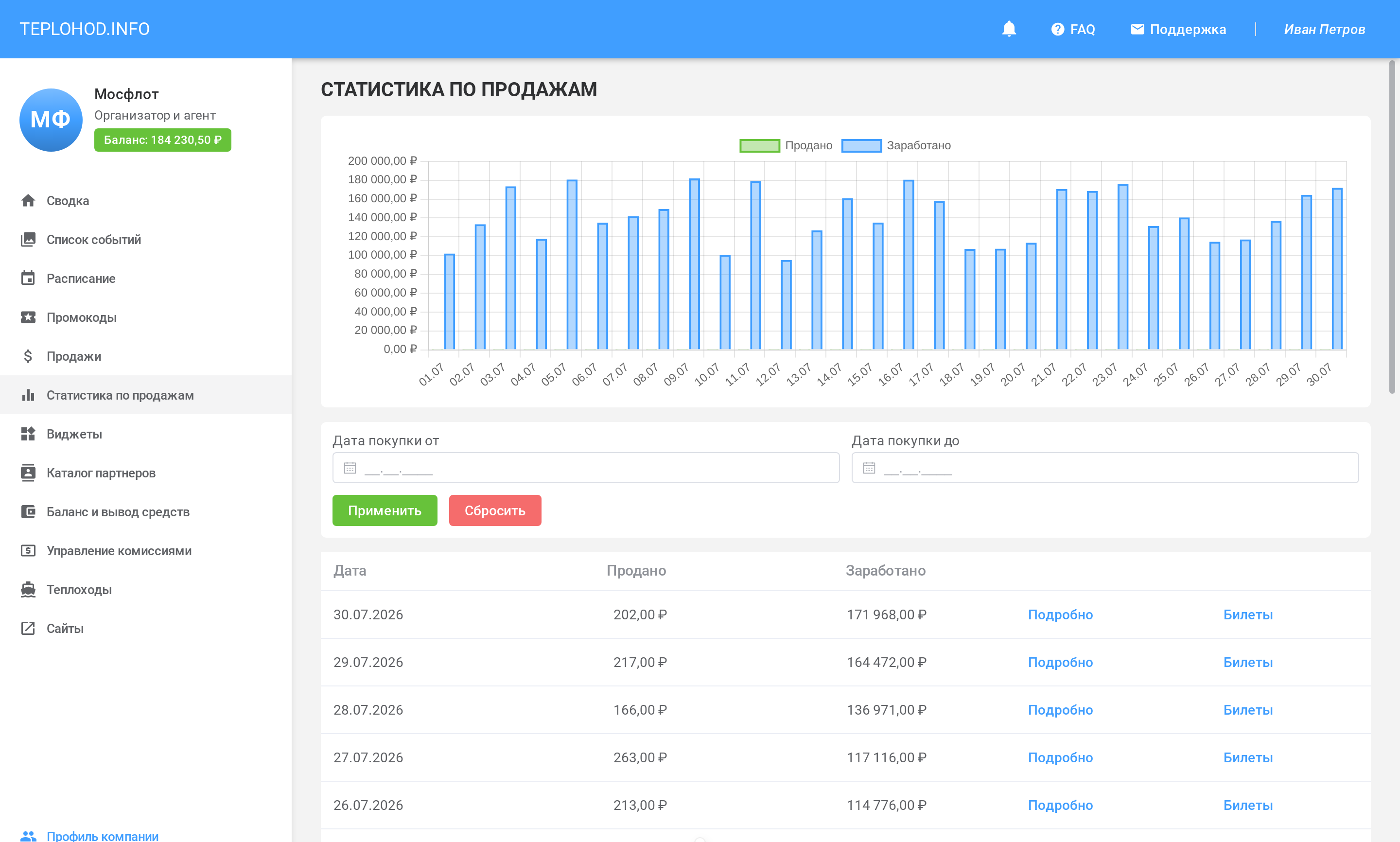
Task: Open Подробно for 30.07.2026
Action: point(1060,614)
